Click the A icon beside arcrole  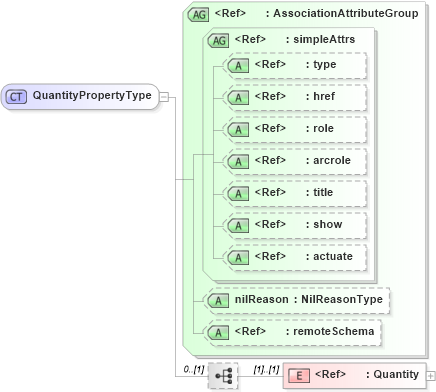click(238, 161)
